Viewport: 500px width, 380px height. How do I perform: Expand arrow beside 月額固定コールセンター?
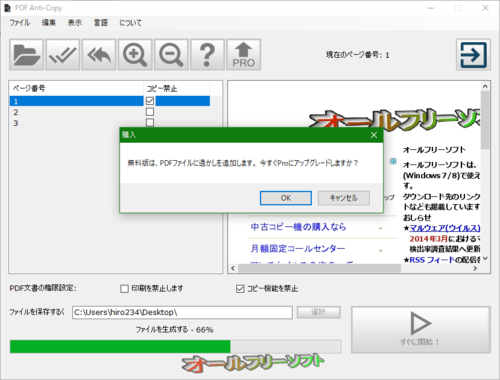click(x=381, y=250)
